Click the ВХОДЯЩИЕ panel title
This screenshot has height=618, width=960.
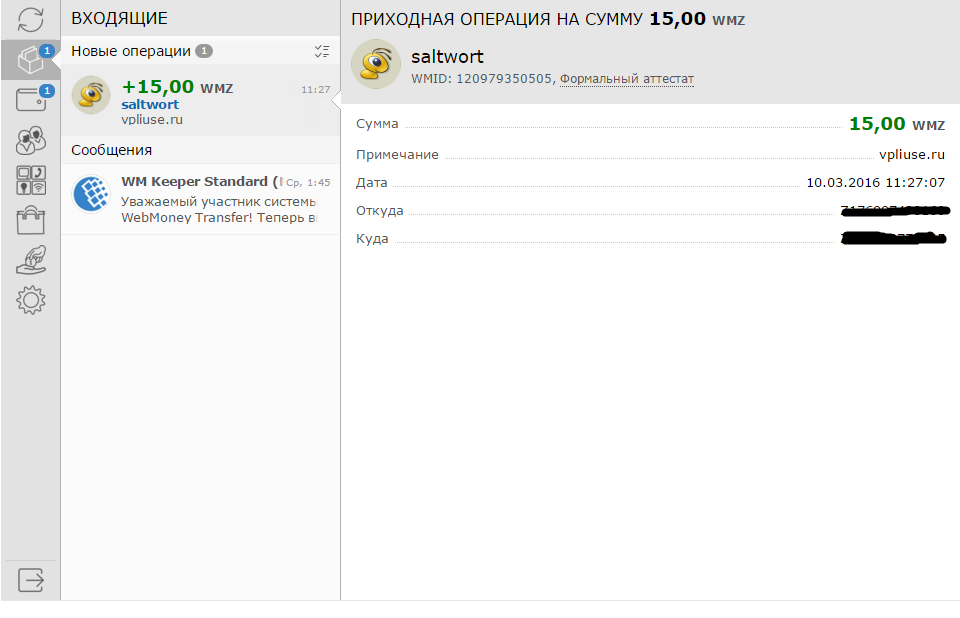pyautogui.click(x=119, y=18)
